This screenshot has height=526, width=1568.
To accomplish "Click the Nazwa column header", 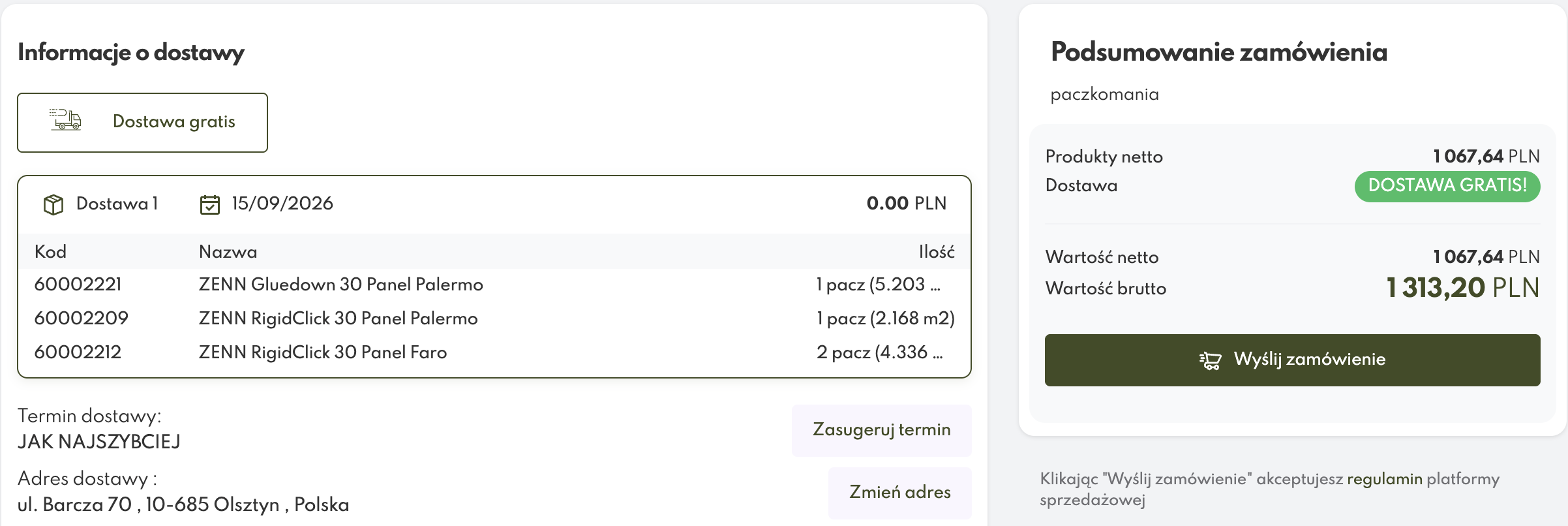I will [228, 252].
